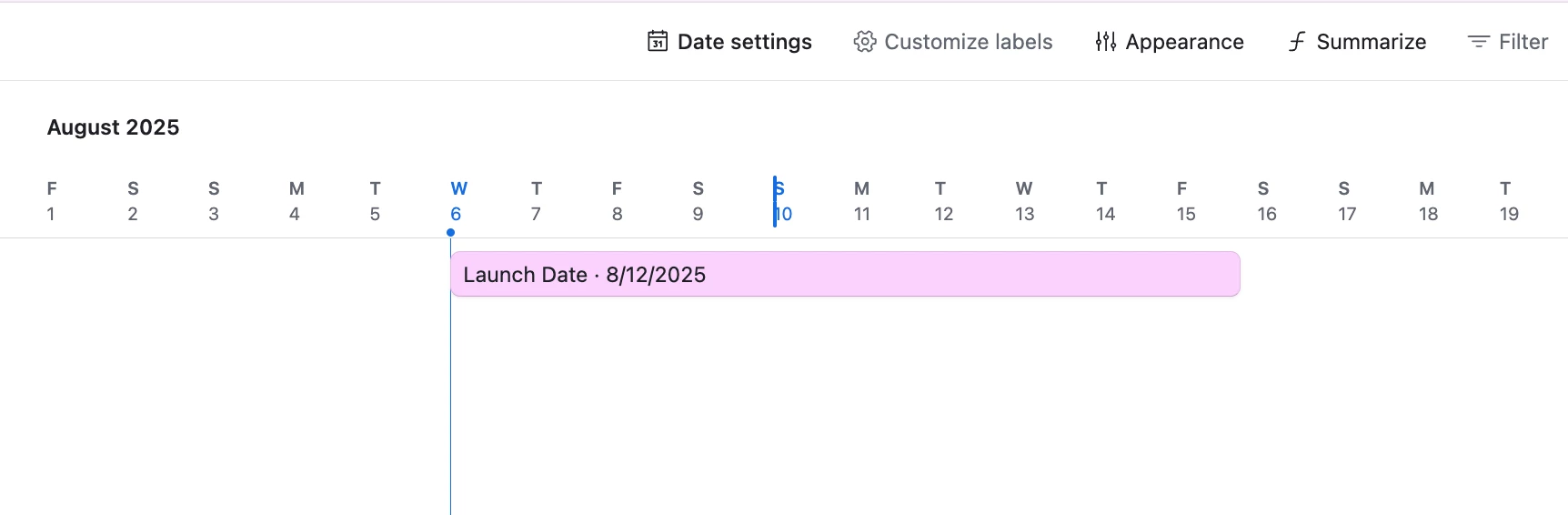Click the Filter lines icon
The width and height of the screenshot is (1568, 515).
tap(1478, 42)
